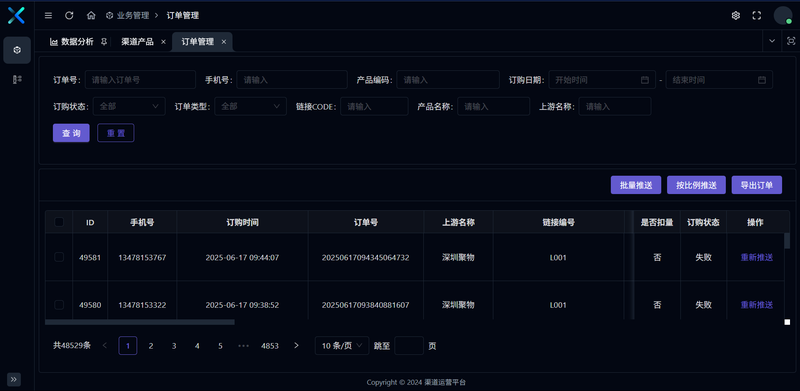This screenshot has height=391, width=800.
Task: Focus the 上游名称 input field
Action: point(615,106)
